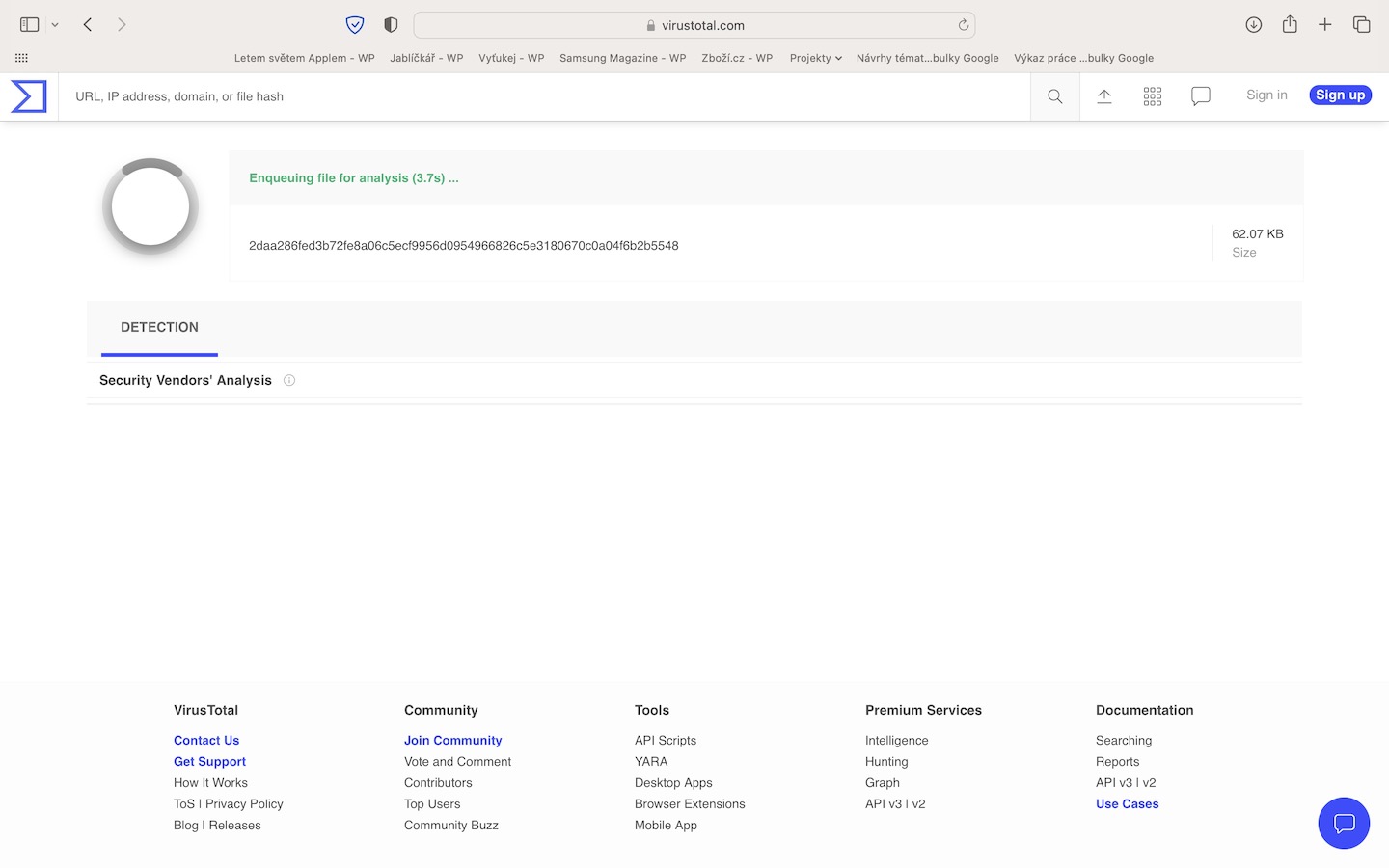Open the apps grid icon
The height and width of the screenshot is (868, 1389).
1153,96
